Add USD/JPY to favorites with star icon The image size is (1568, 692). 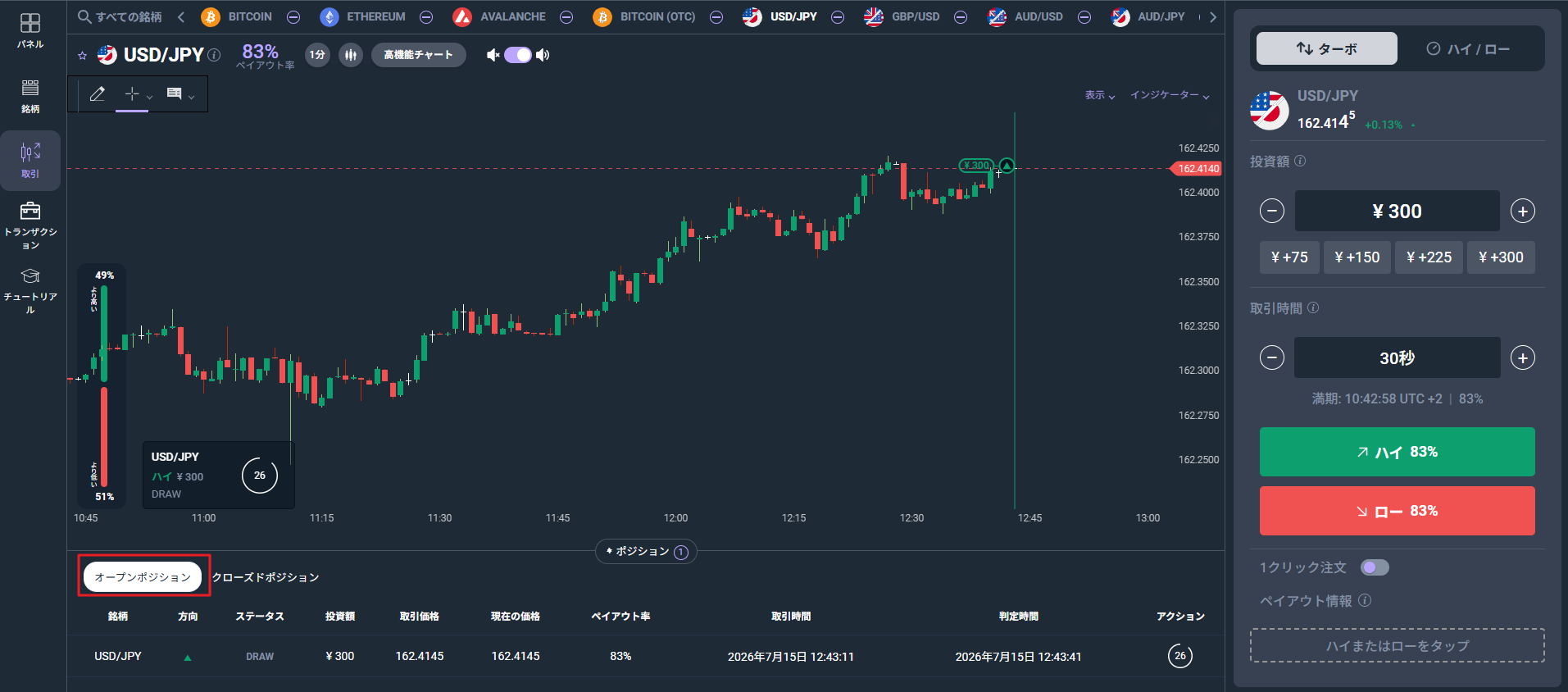click(x=82, y=56)
